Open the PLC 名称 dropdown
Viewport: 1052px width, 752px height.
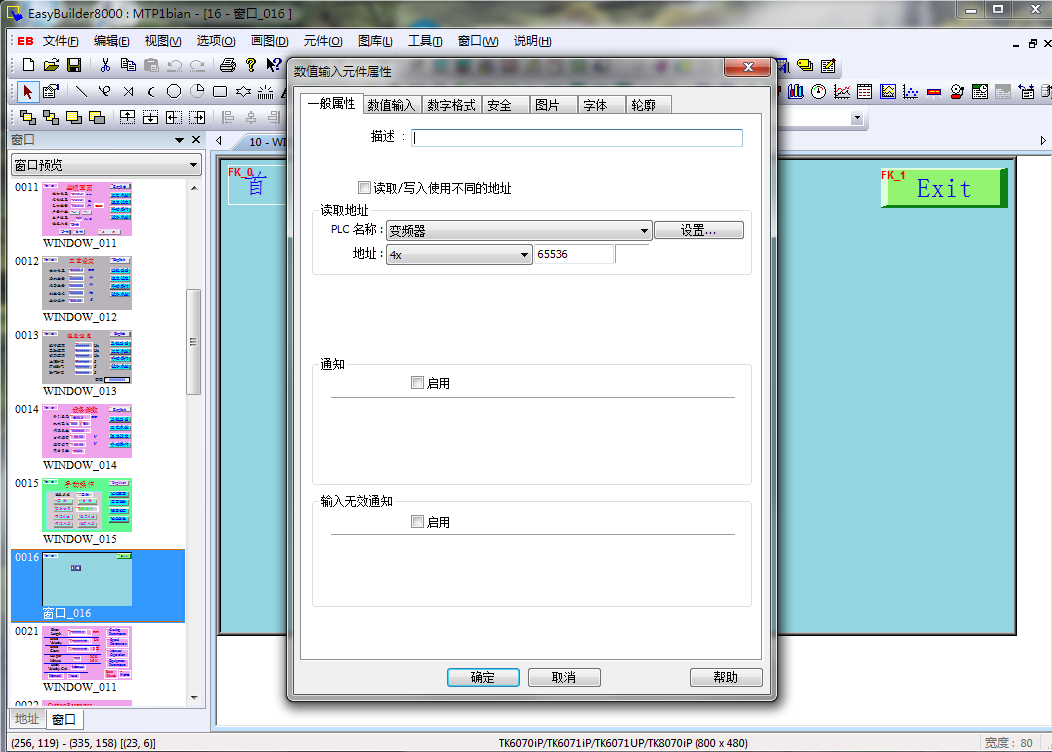[644, 231]
